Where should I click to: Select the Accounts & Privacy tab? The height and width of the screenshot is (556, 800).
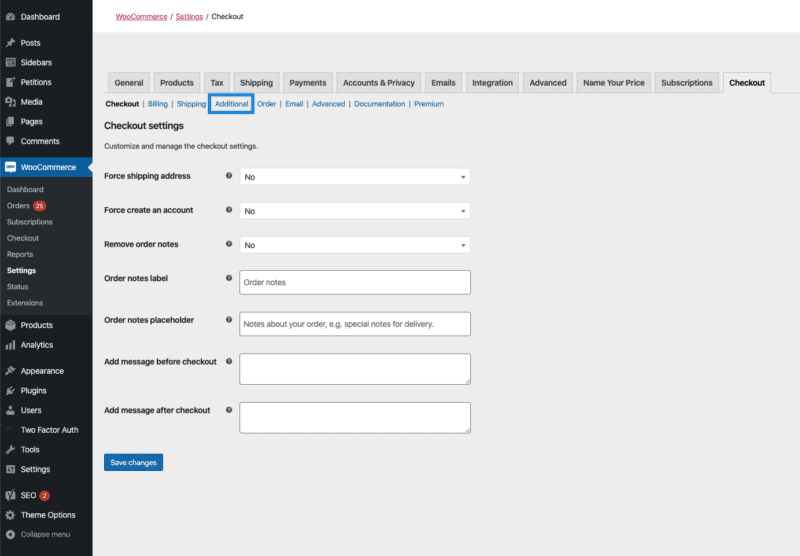coord(379,83)
